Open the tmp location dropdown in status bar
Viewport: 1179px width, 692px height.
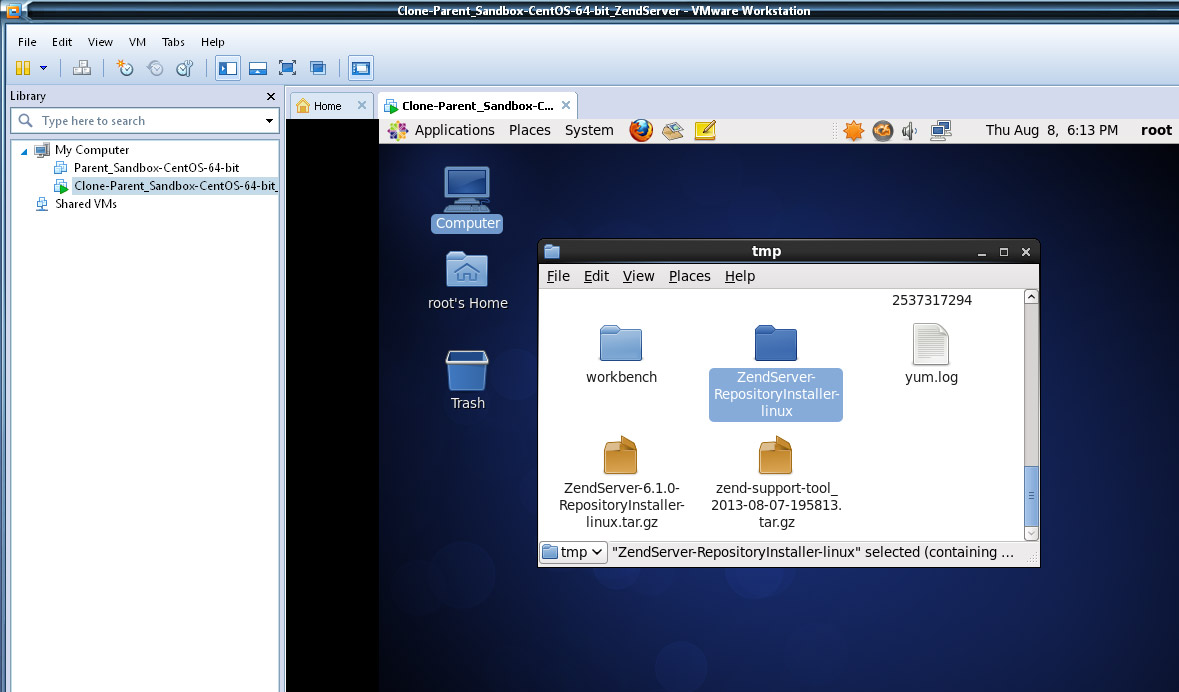(x=573, y=552)
